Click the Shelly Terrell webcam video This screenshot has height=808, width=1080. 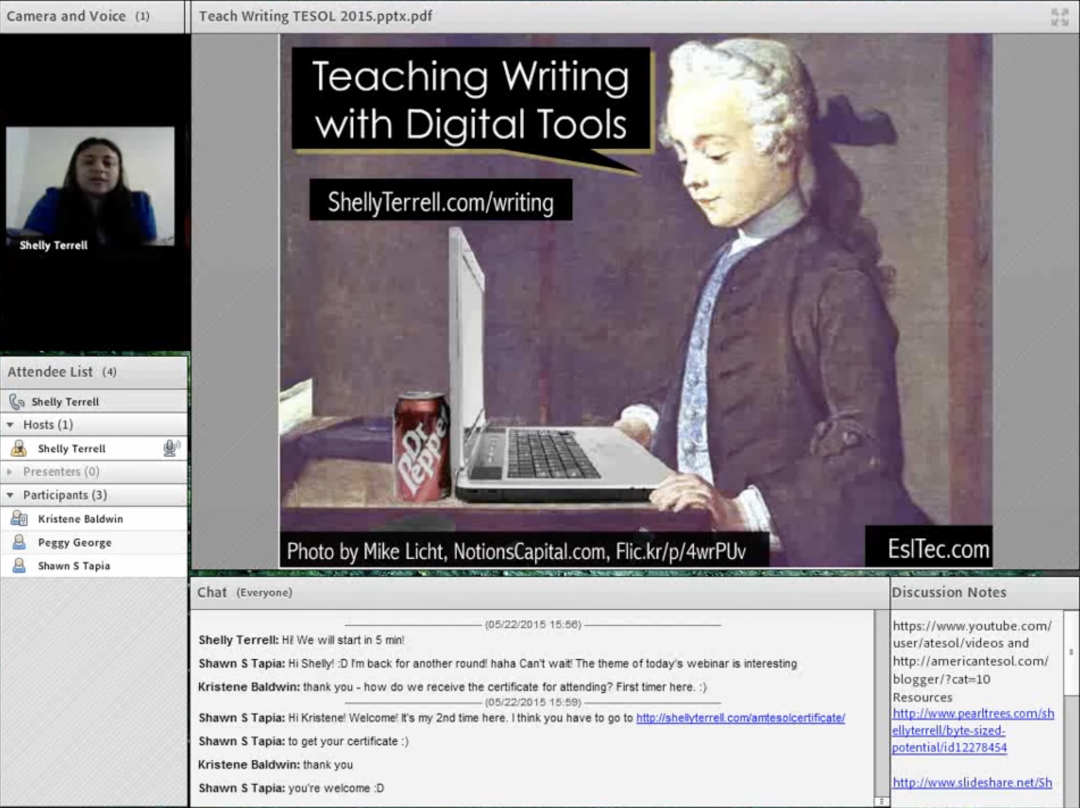[x=90, y=186]
